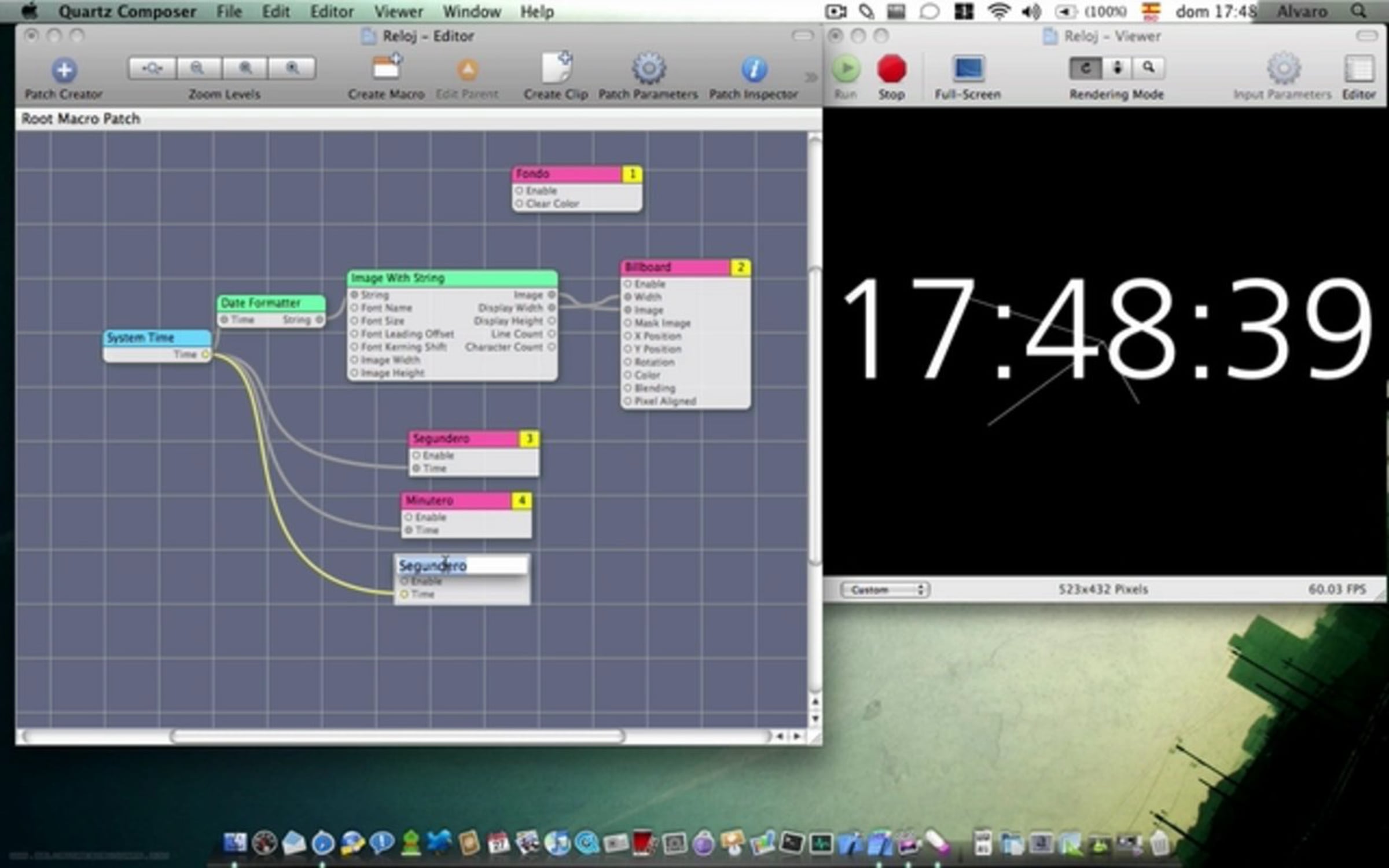Screen dimensions: 1389x868
Task: Open the Patch Parameters panel
Action: tap(648, 69)
